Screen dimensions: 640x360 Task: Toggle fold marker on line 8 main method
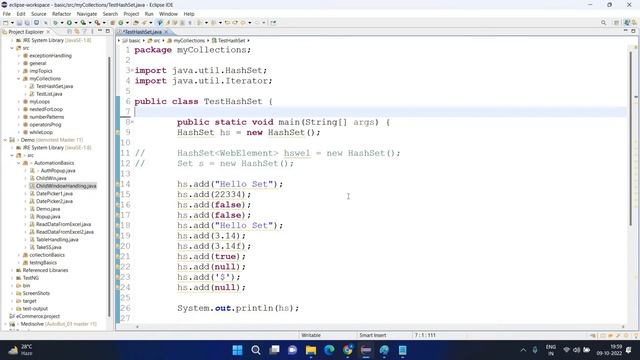(132, 122)
